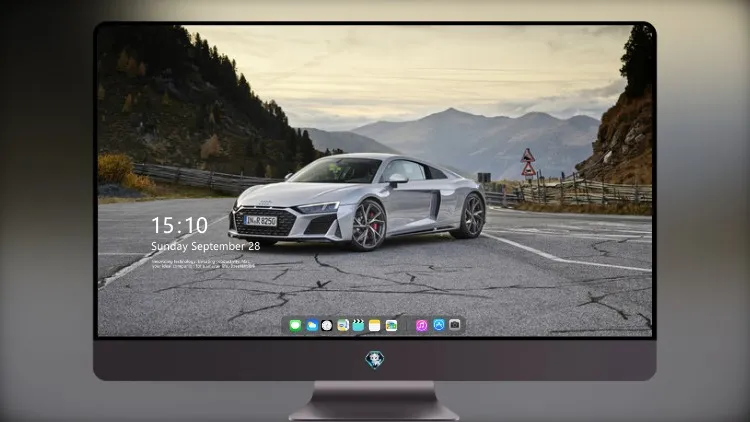Open the Maps app icon in the dock
The image size is (750, 422).
click(343, 326)
